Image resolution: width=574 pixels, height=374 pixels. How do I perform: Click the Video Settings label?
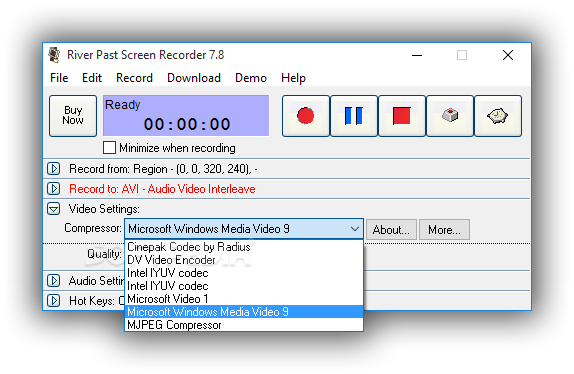(x=104, y=209)
